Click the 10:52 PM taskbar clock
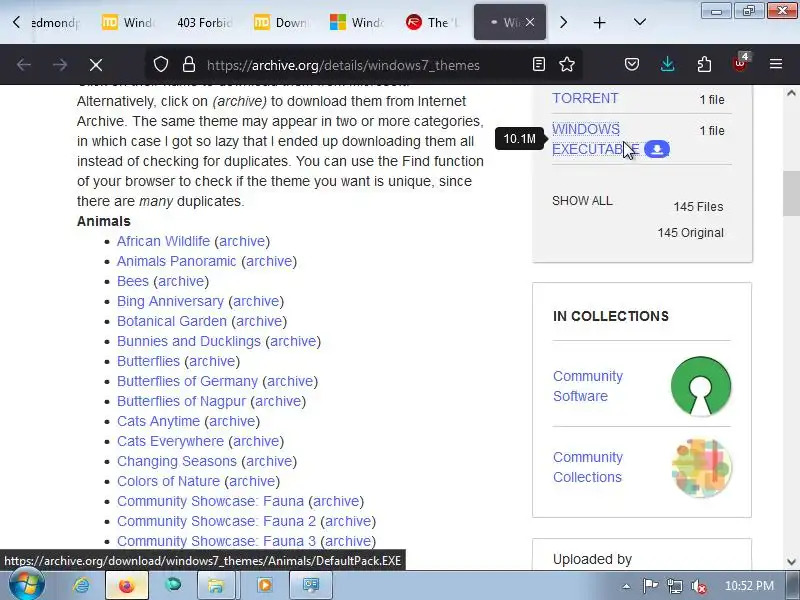The width and height of the screenshot is (800, 600). pos(749,586)
